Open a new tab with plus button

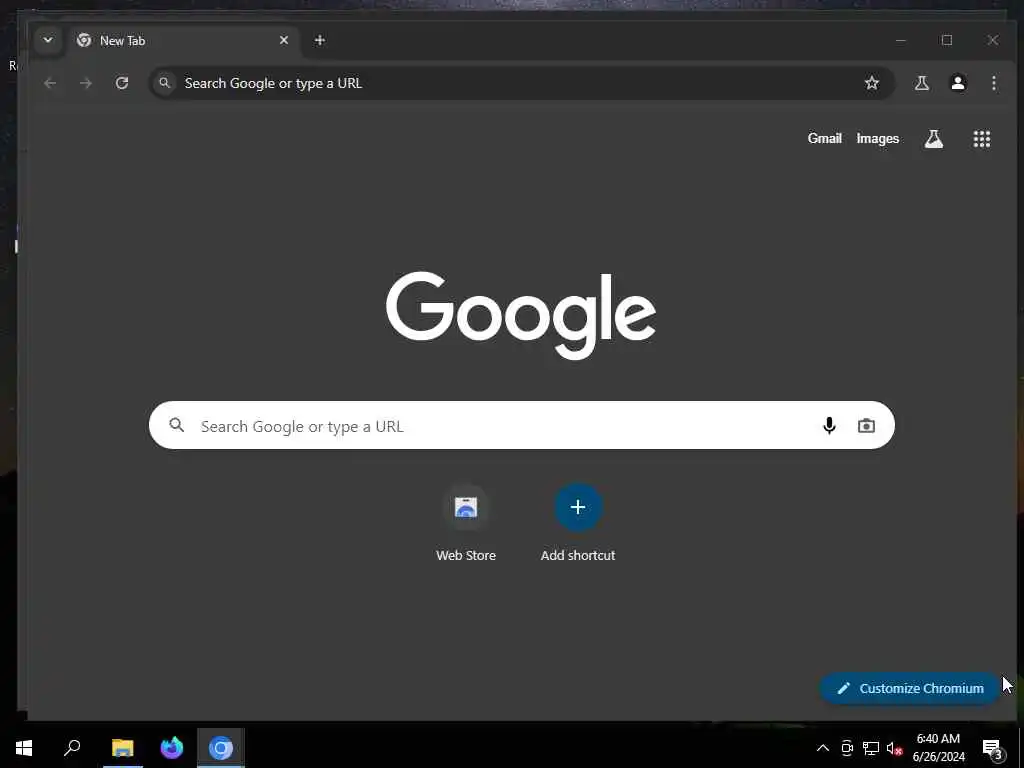click(319, 40)
